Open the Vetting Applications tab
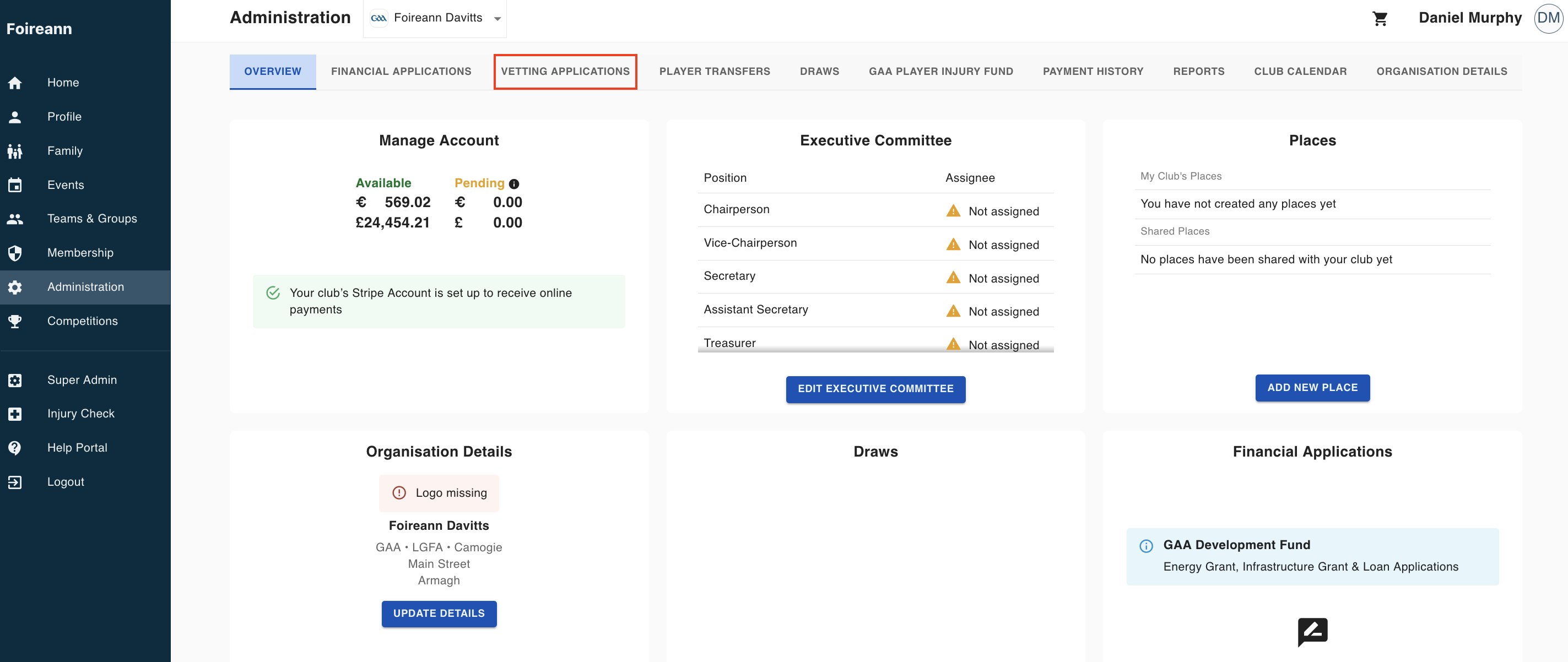This screenshot has width=1568, height=662. pyautogui.click(x=565, y=72)
